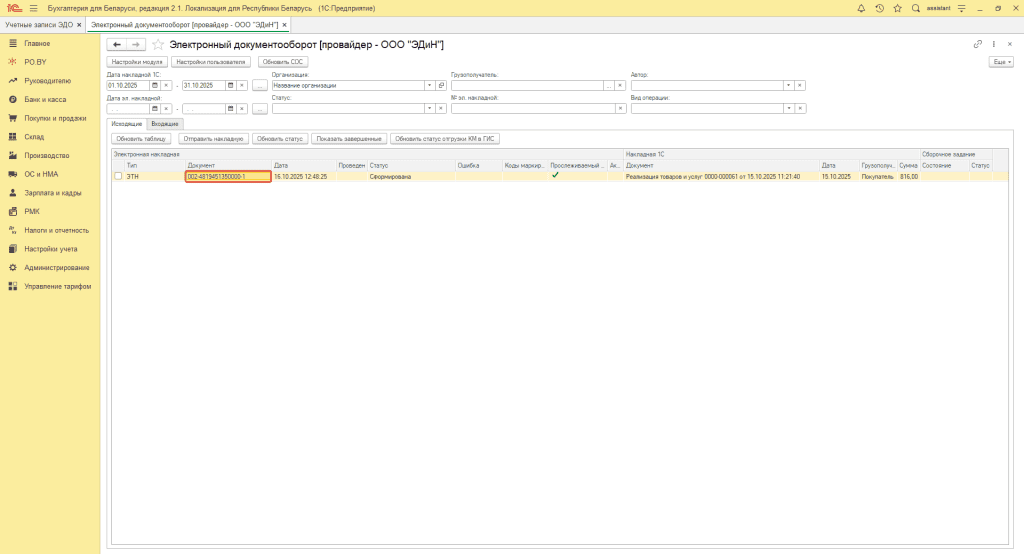Open Банк и касса section
This screenshot has height=554, width=1024.
pos(46,100)
